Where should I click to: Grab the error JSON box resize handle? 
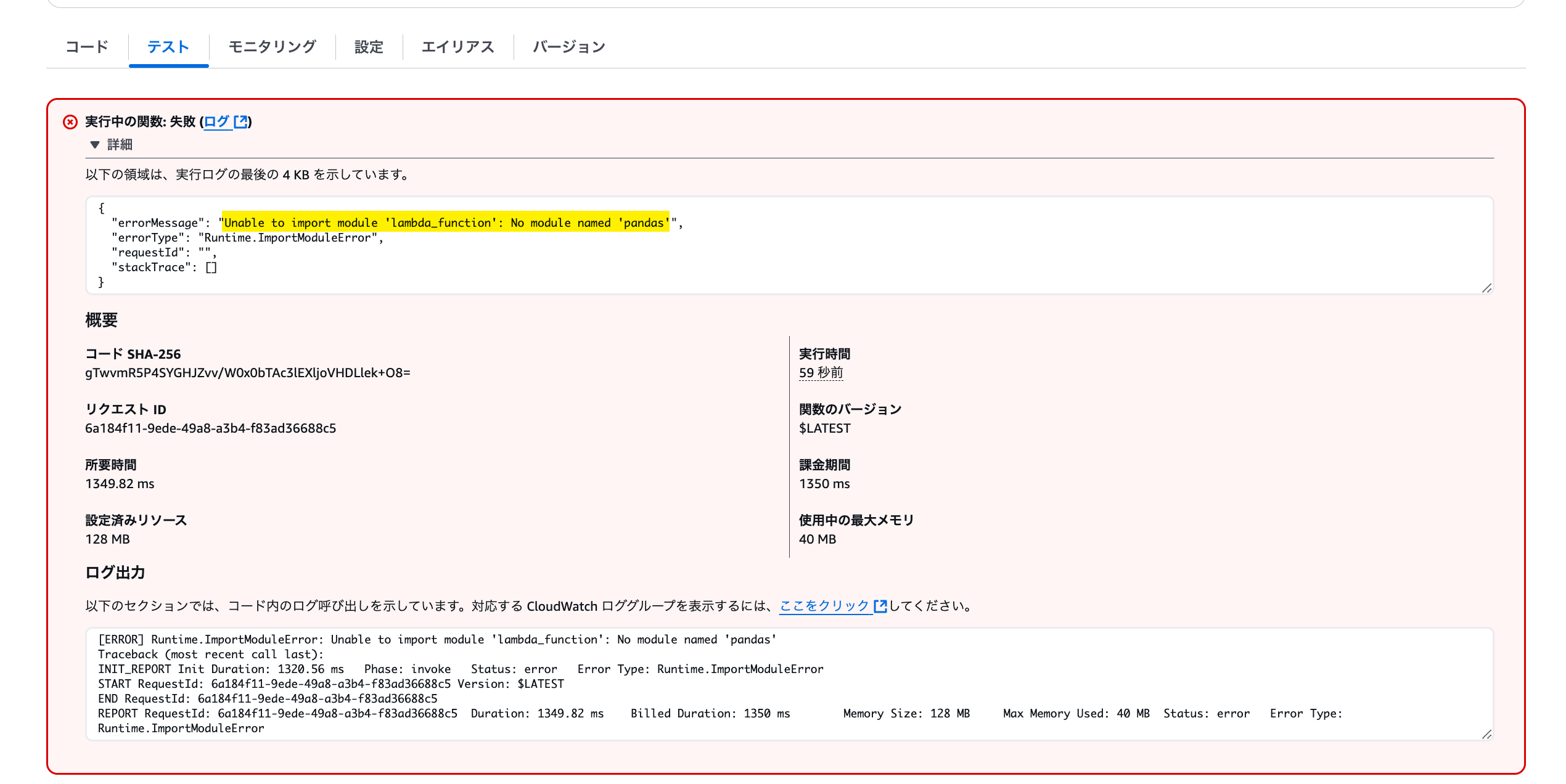pos(1486,288)
